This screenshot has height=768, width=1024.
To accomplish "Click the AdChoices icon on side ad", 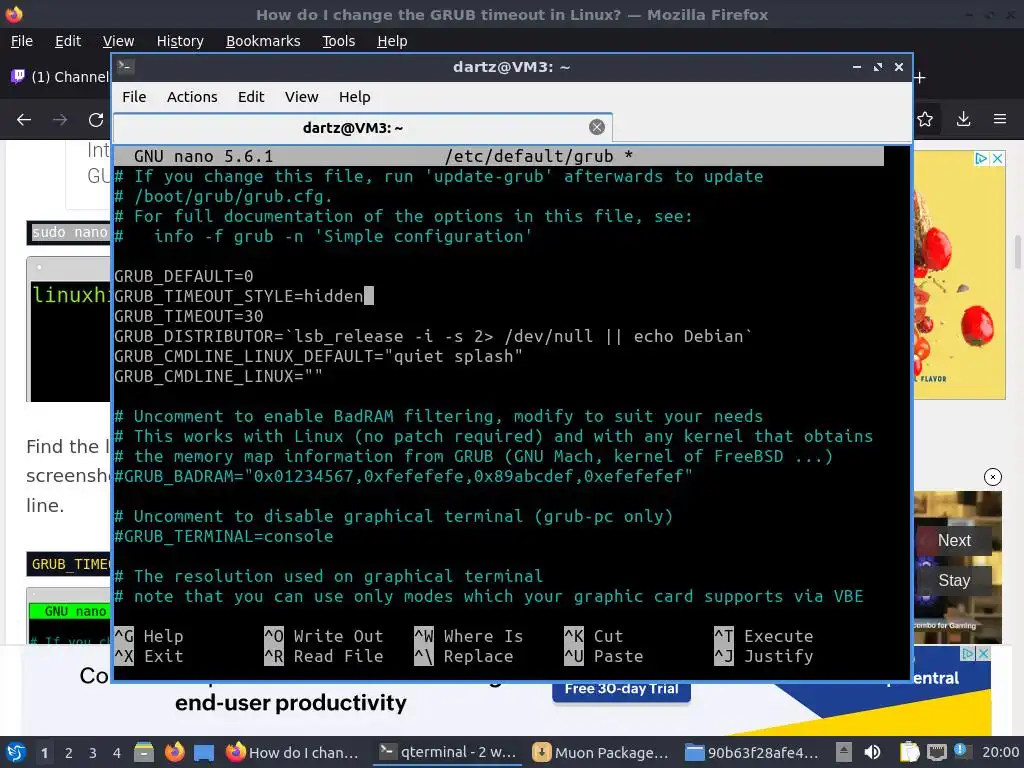I will point(981,159).
